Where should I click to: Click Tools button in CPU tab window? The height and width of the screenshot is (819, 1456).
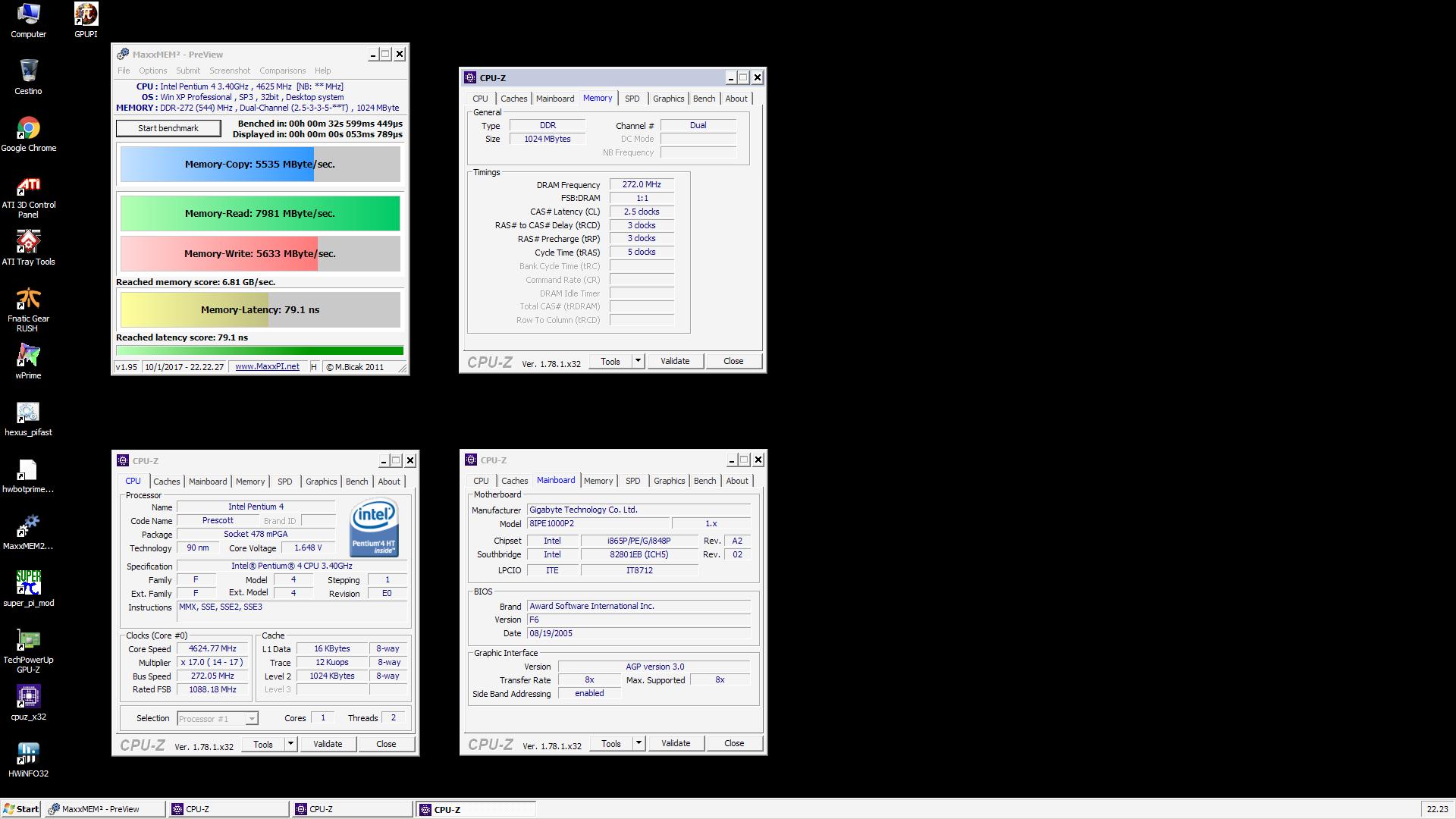[x=262, y=744]
